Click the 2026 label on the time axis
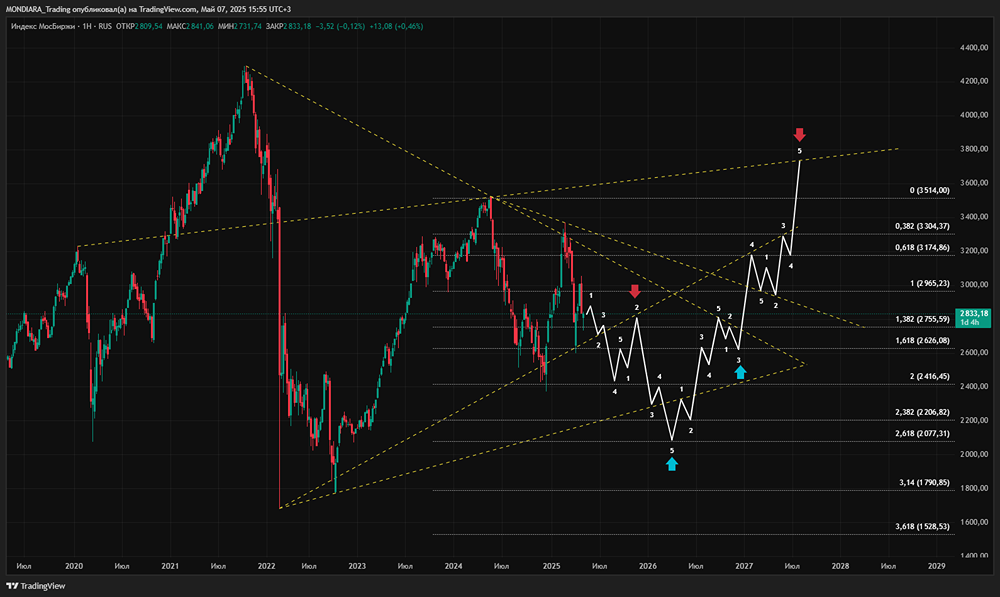 click(648, 566)
